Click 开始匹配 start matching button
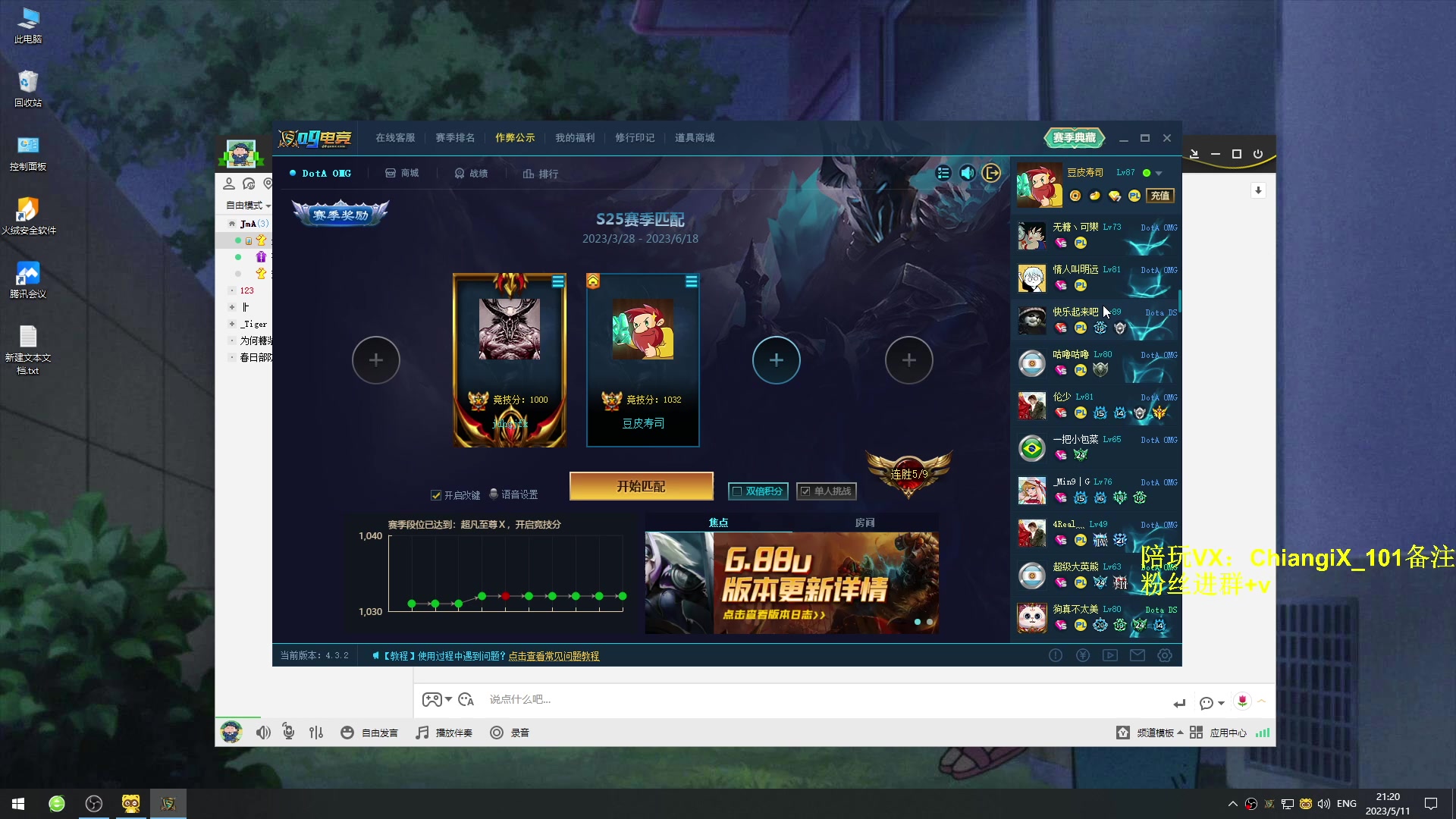 tap(641, 486)
